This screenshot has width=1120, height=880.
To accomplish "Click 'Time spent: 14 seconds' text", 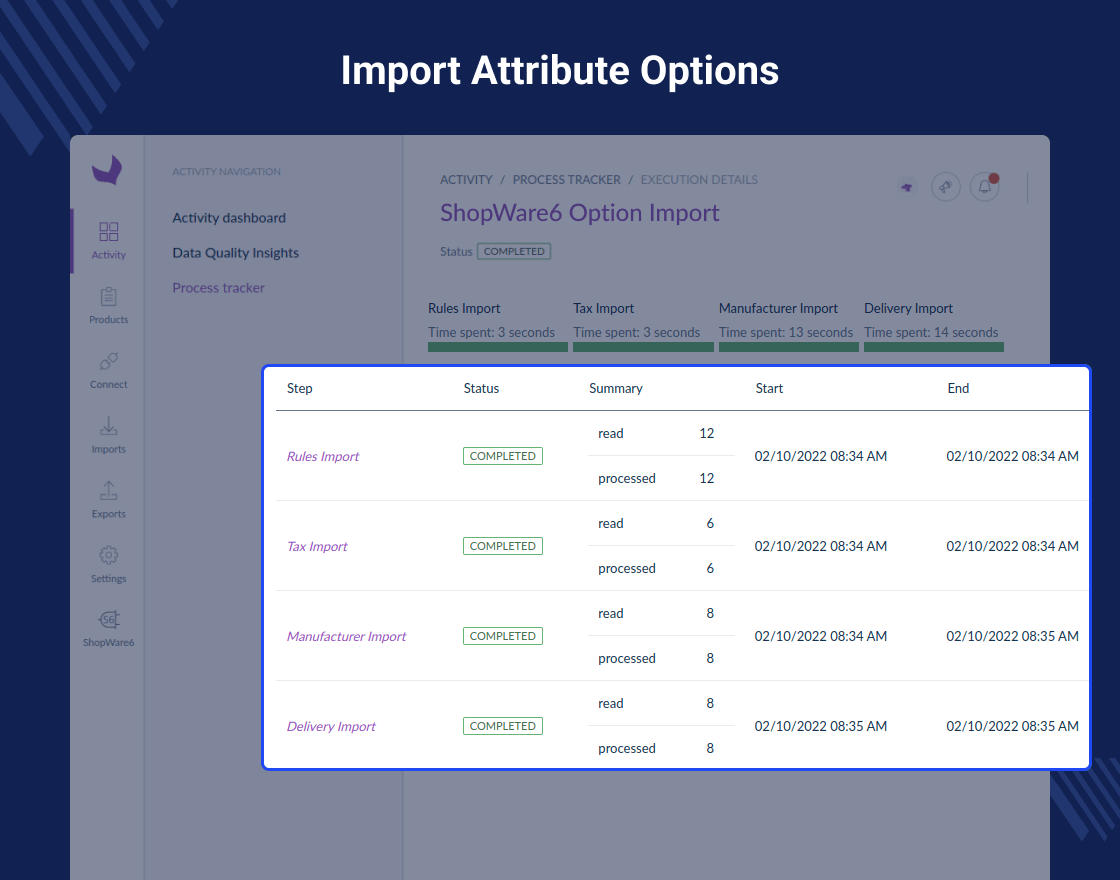I will [x=931, y=332].
